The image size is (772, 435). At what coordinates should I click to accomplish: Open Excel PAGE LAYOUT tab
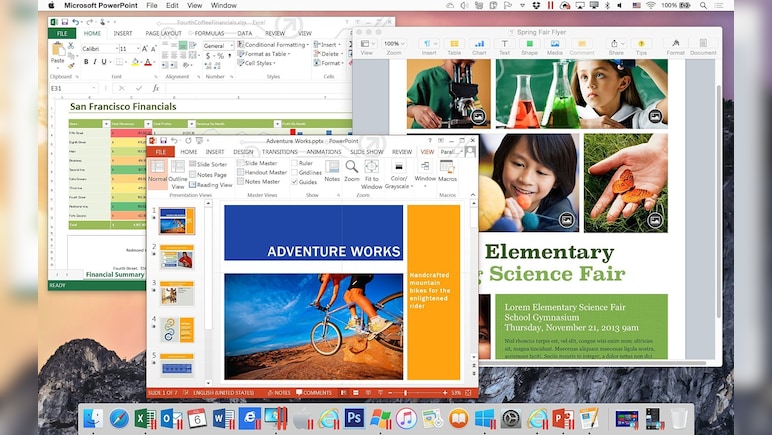click(x=163, y=33)
